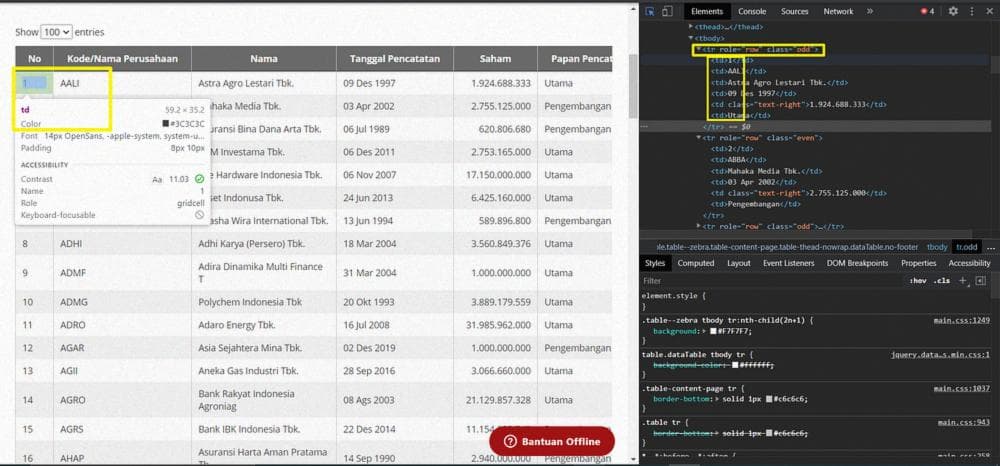This screenshot has width=1000, height=466.
Task: Switch to the Elements tab
Action: tap(707, 11)
